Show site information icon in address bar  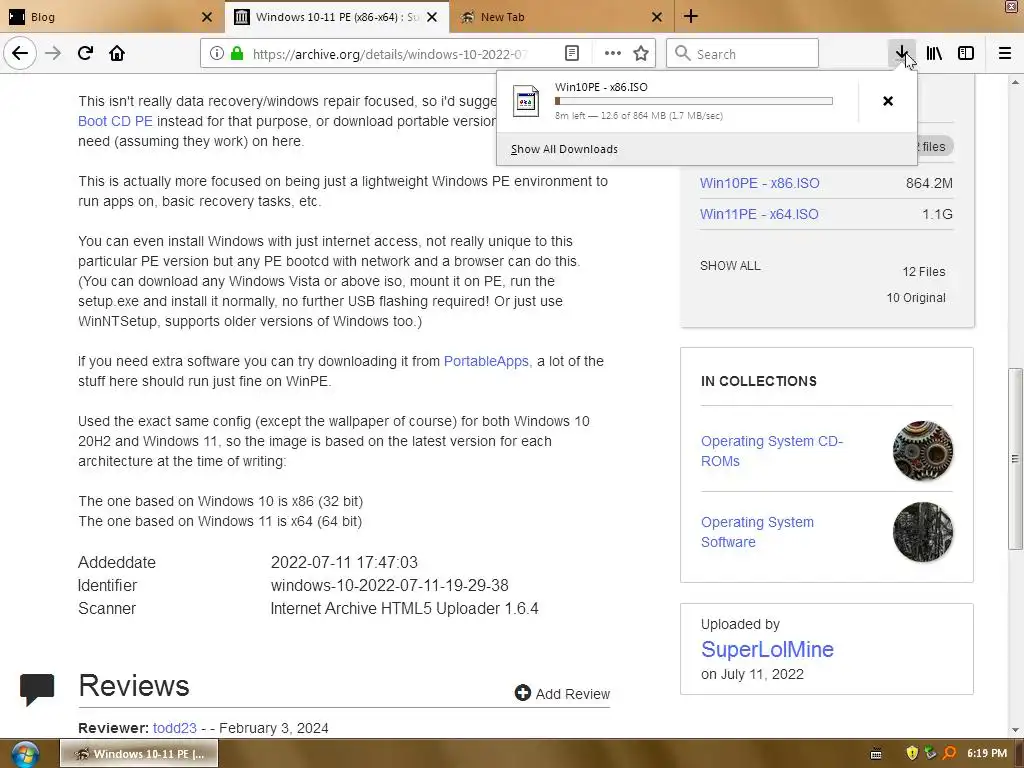(x=217, y=54)
